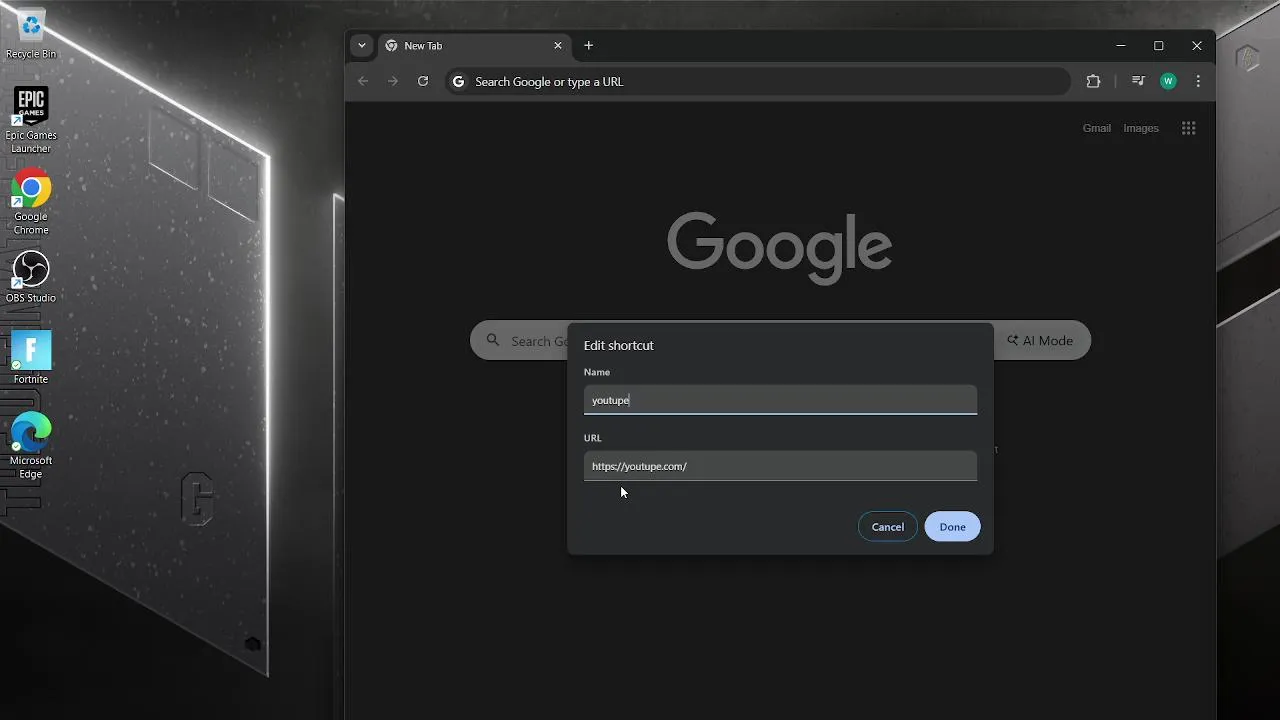Open AI Mode search

click(x=1040, y=340)
